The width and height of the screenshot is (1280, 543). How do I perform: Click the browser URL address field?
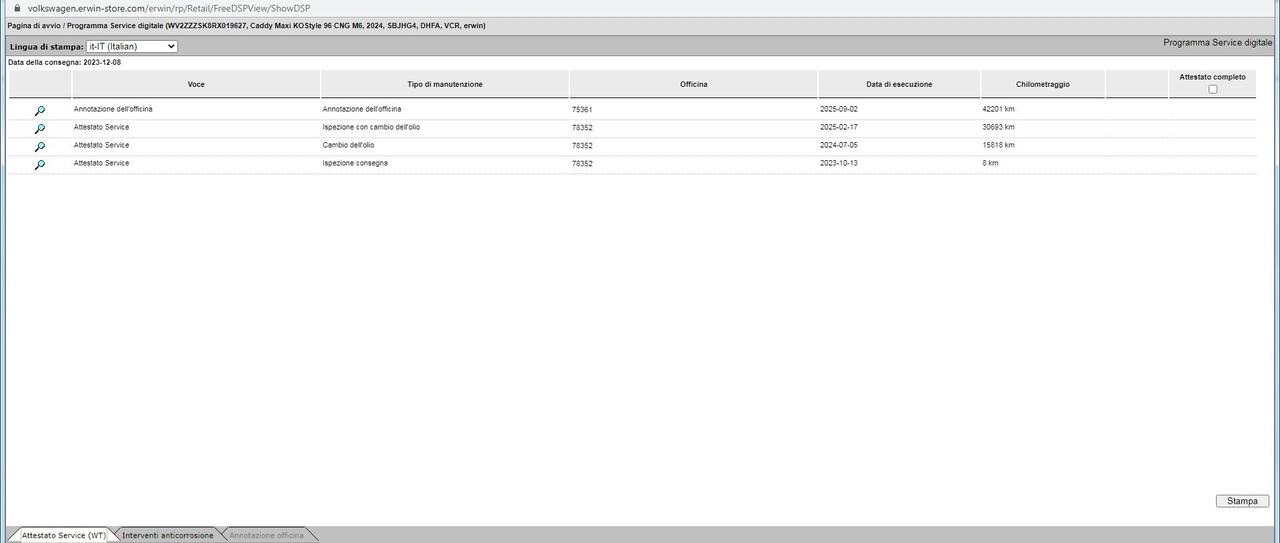[x=168, y=8]
